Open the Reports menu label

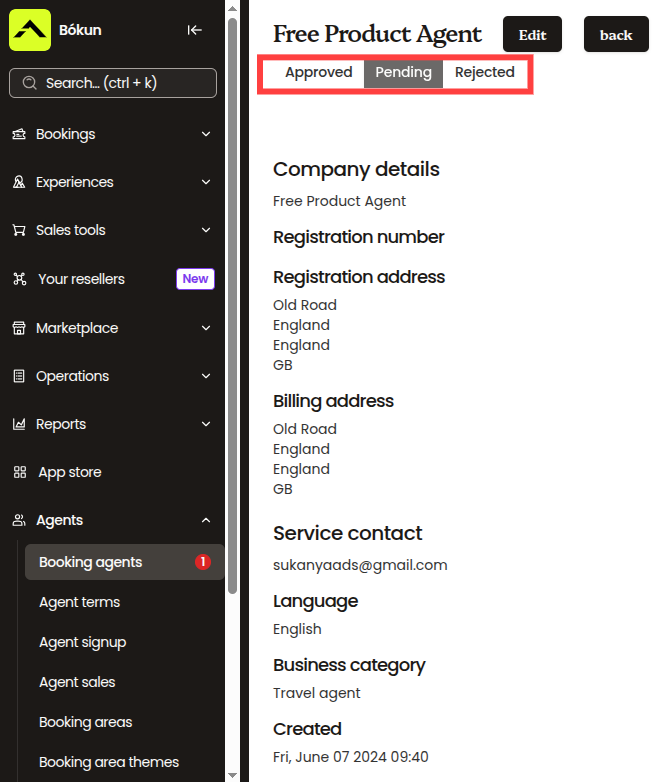(x=61, y=424)
